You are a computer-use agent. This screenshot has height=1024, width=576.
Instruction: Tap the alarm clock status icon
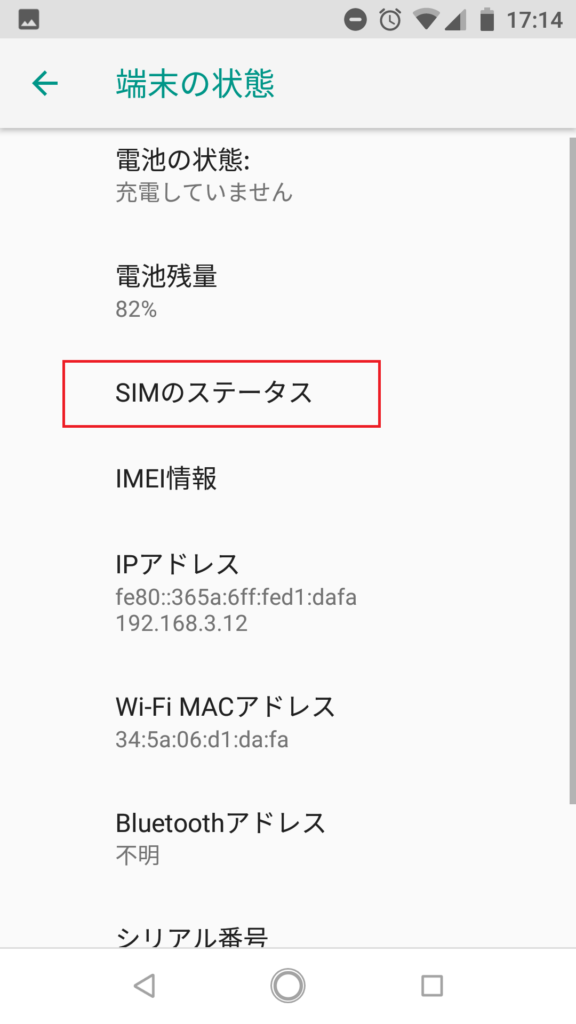tap(391, 20)
